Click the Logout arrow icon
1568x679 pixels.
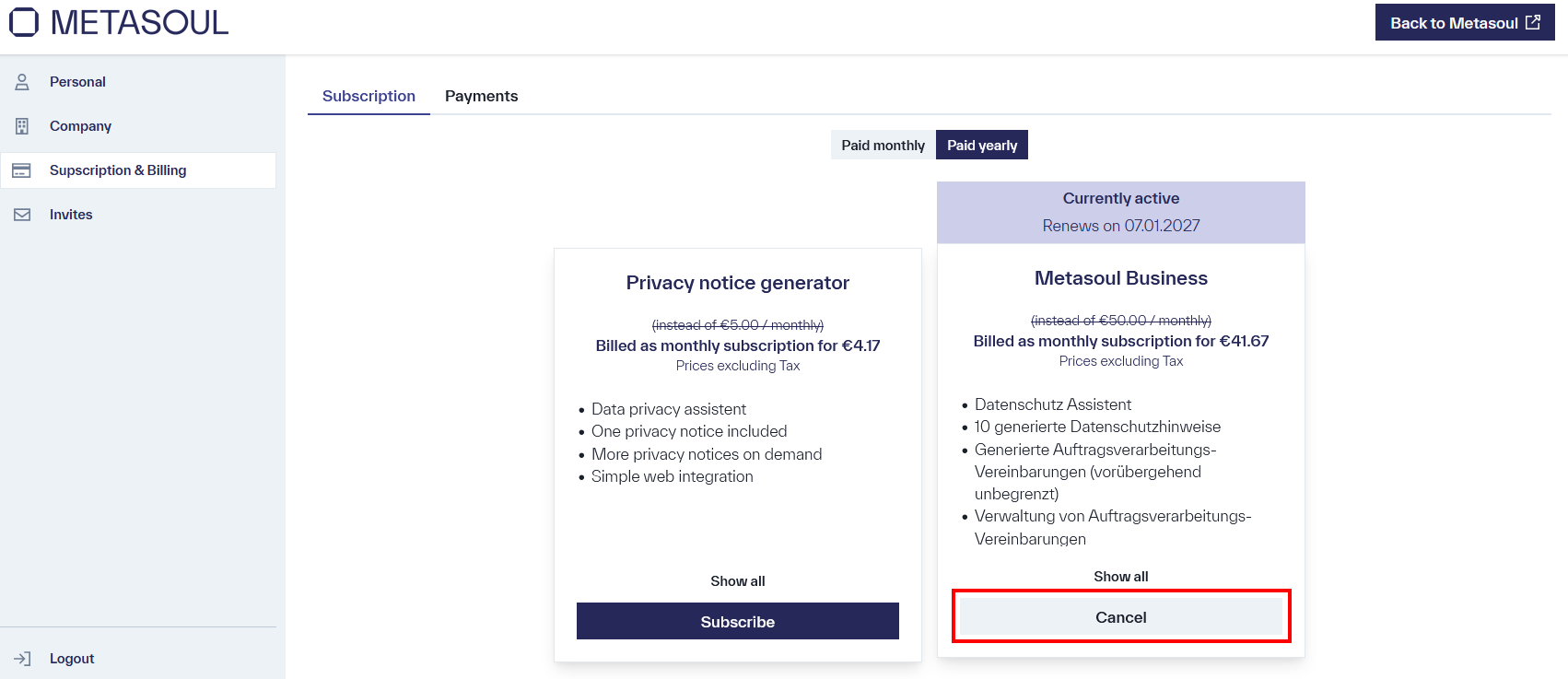pyautogui.click(x=20, y=658)
